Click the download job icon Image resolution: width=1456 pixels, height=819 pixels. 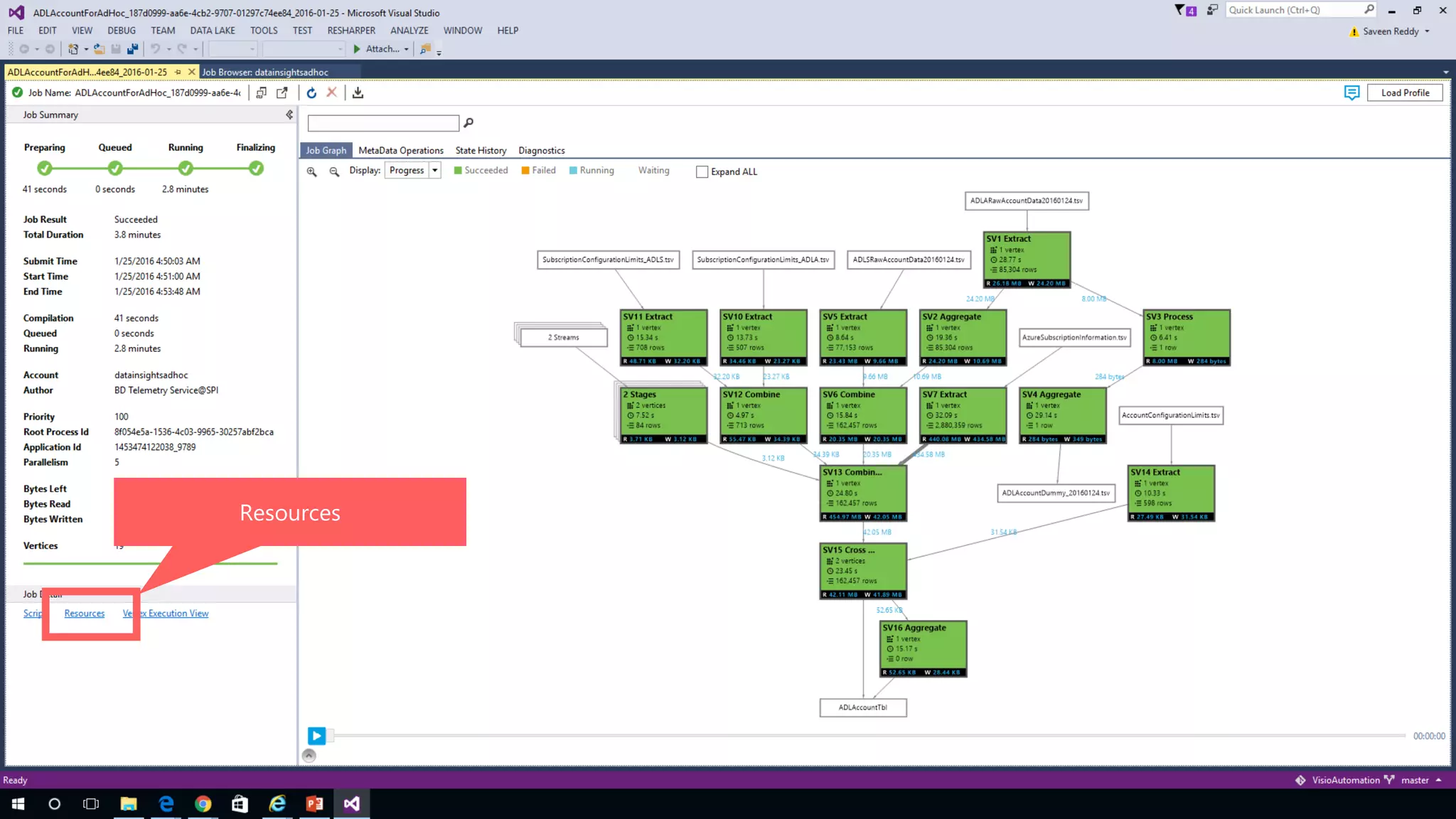[358, 93]
